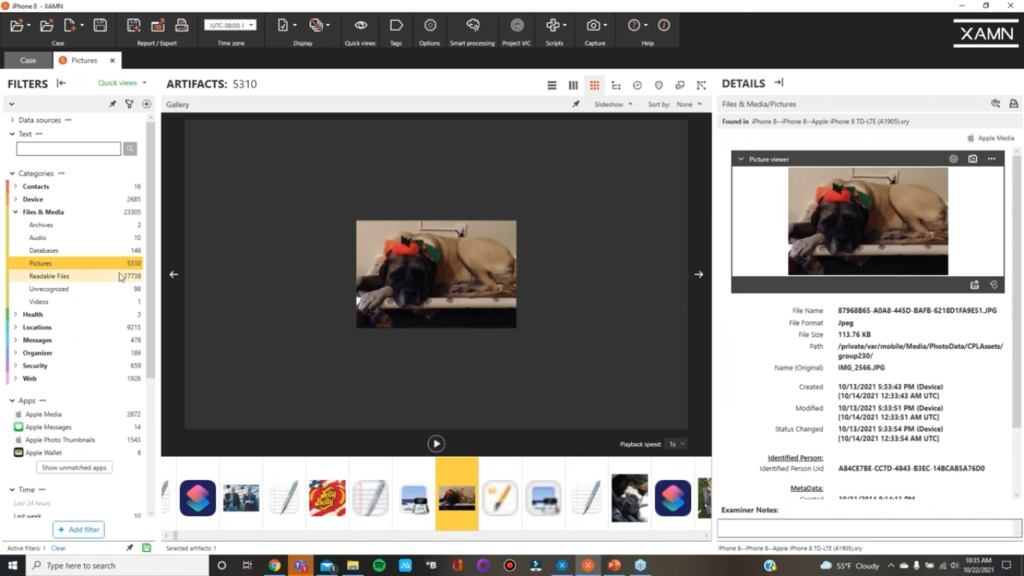Open the Help question mark icon
1024x576 pixels.
(634, 25)
